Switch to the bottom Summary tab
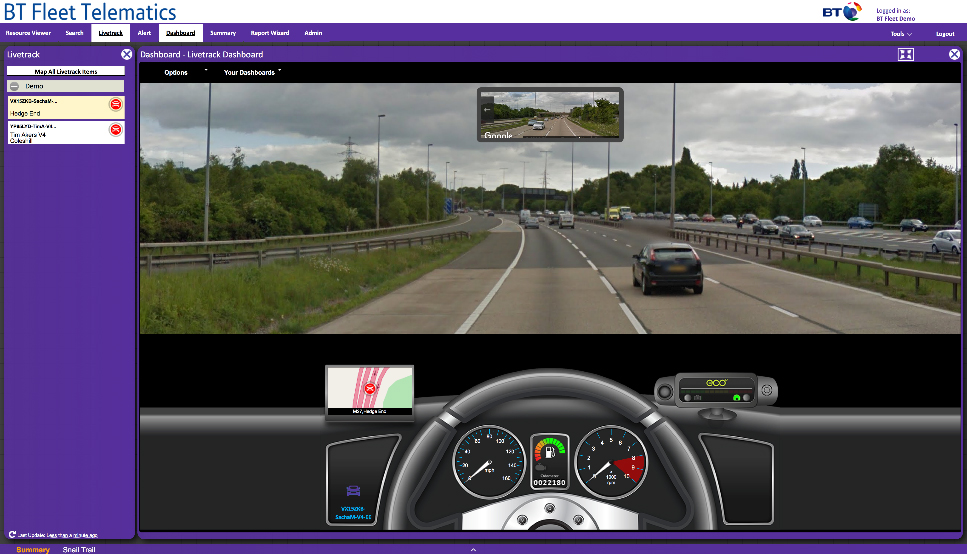Viewport: 967px width, 554px height. pyautogui.click(x=33, y=550)
